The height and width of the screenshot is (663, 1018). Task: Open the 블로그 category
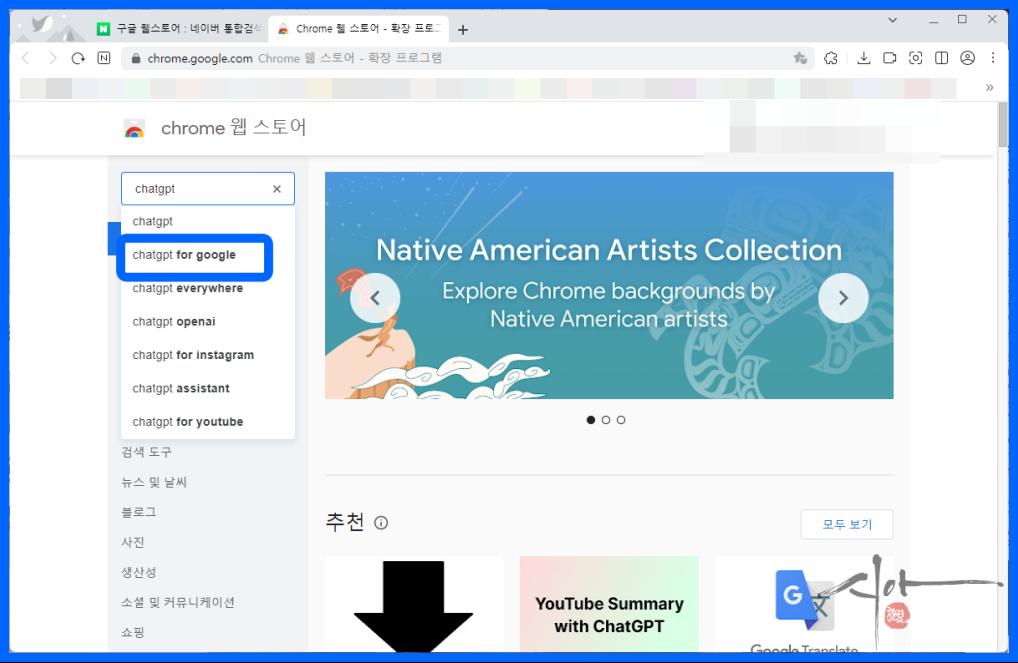(x=139, y=512)
